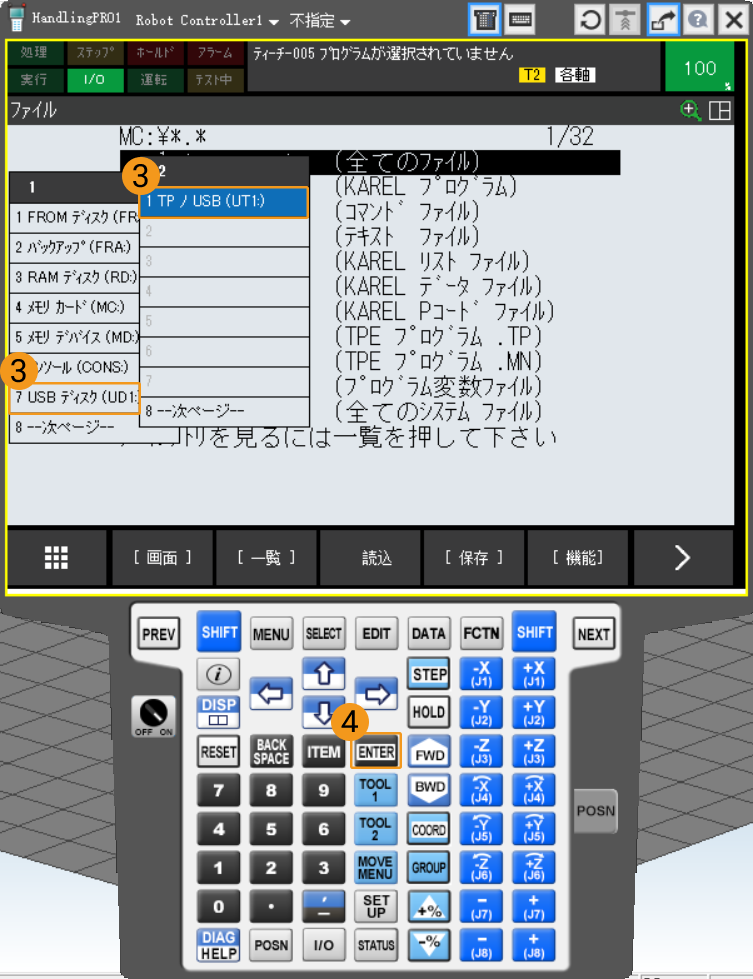Click the FWD key on keypad
This screenshot has width=753, height=979.
tap(429, 752)
